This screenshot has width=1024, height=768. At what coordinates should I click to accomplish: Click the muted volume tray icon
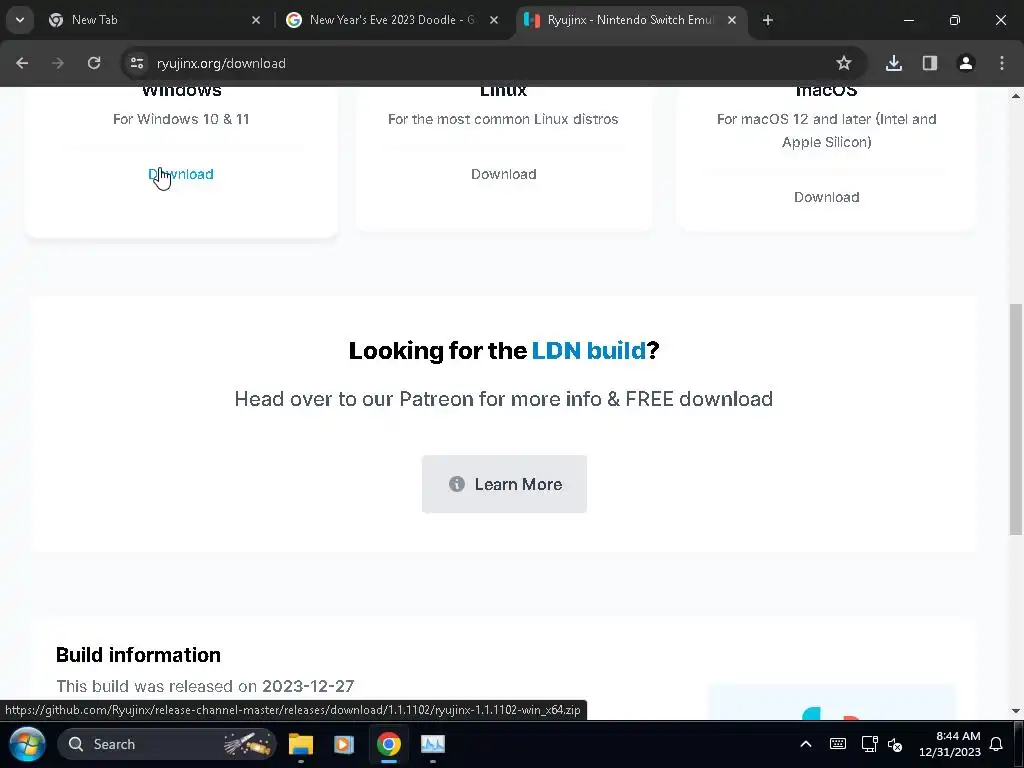point(895,744)
